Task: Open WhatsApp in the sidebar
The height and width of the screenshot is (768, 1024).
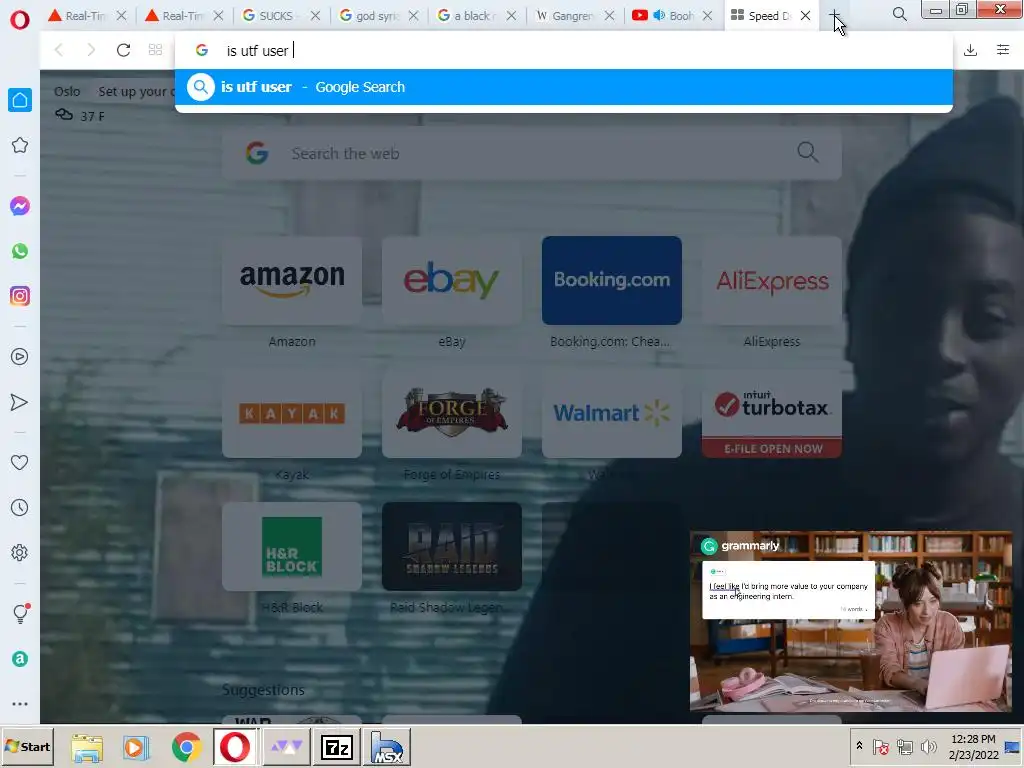Action: click(20, 251)
